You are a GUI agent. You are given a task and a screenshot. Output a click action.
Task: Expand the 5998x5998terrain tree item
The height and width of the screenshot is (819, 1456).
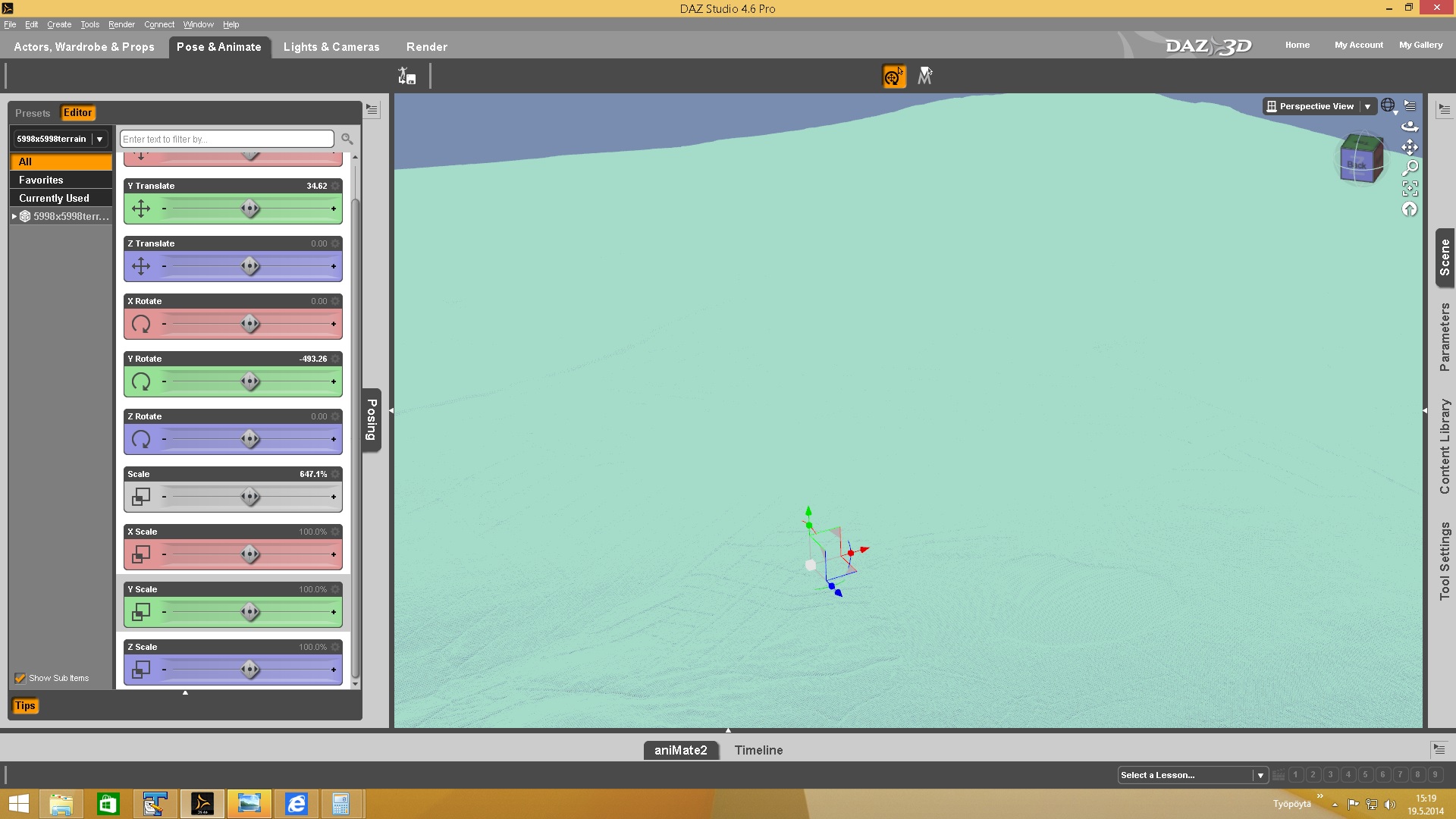coord(14,216)
